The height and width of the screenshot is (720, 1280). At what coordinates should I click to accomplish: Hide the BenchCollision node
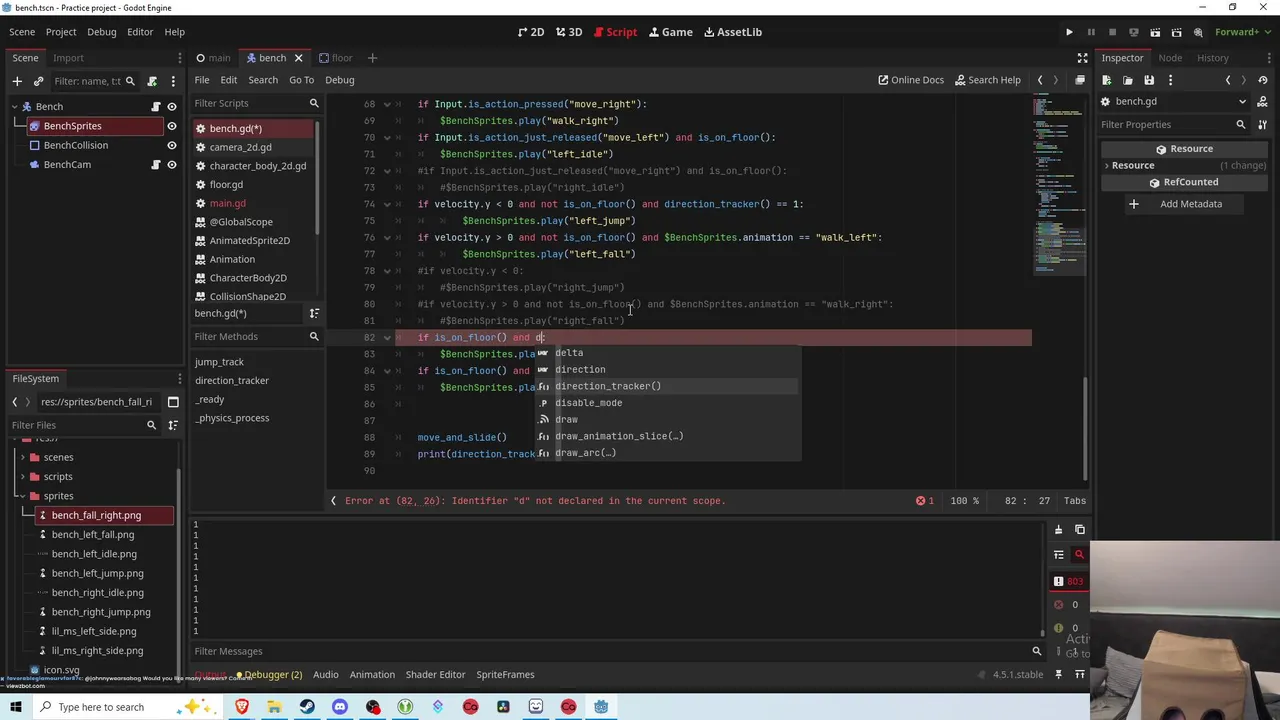[172, 145]
